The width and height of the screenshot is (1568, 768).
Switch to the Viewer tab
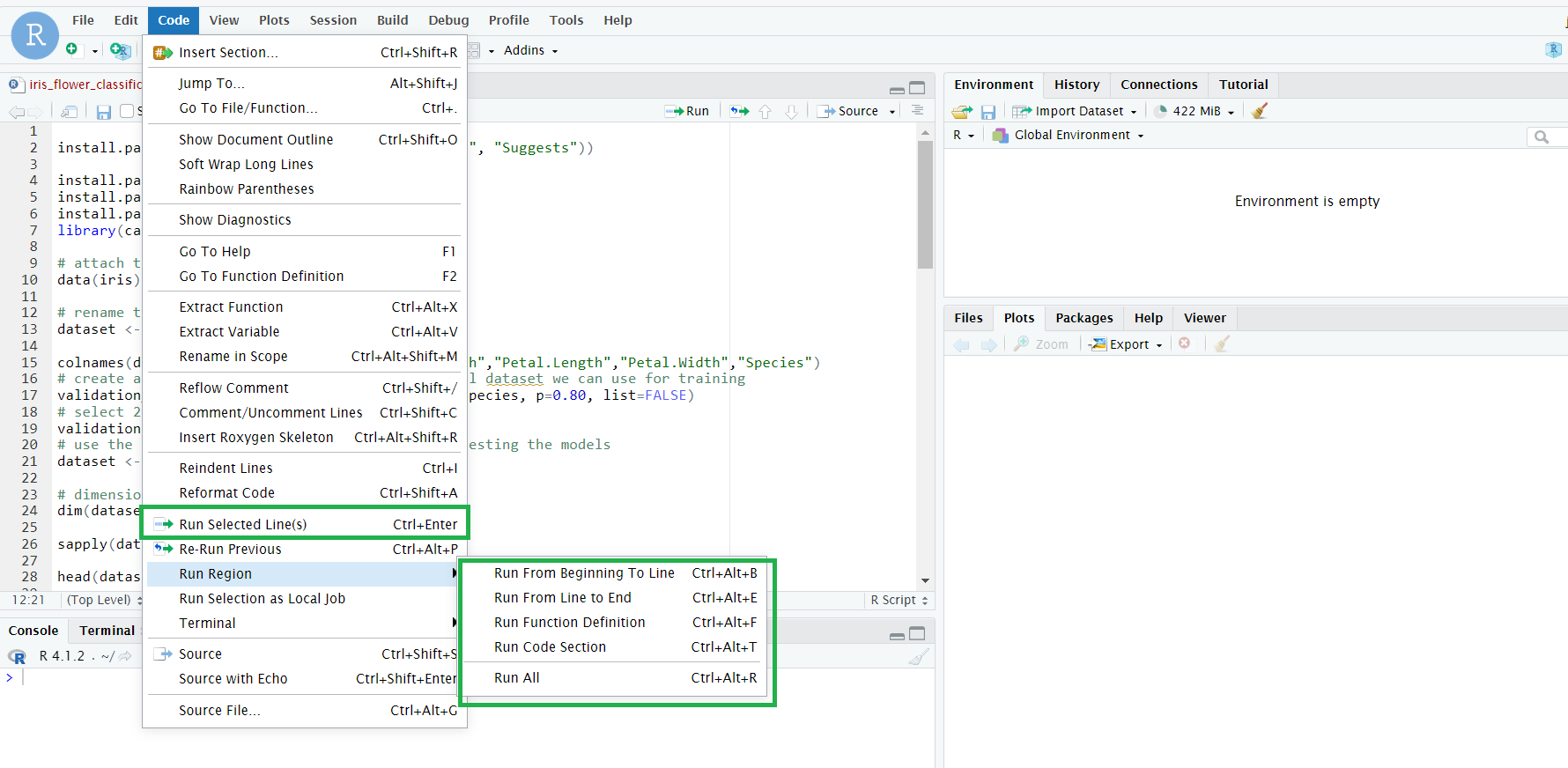tap(1204, 318)
